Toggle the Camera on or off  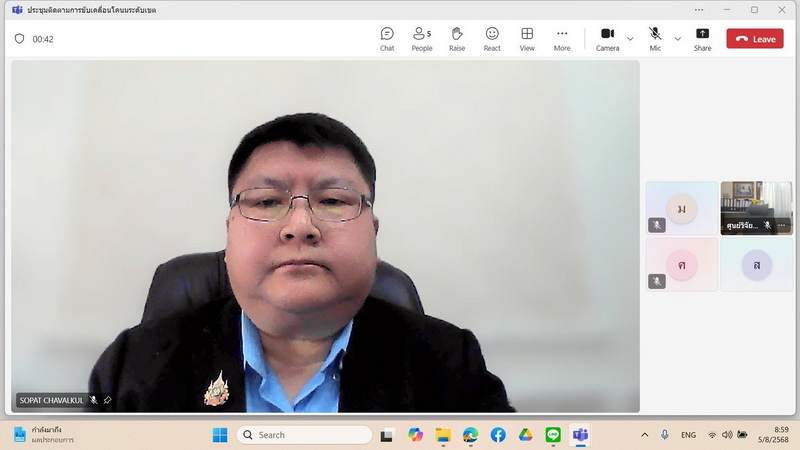(x=607, y=38)
